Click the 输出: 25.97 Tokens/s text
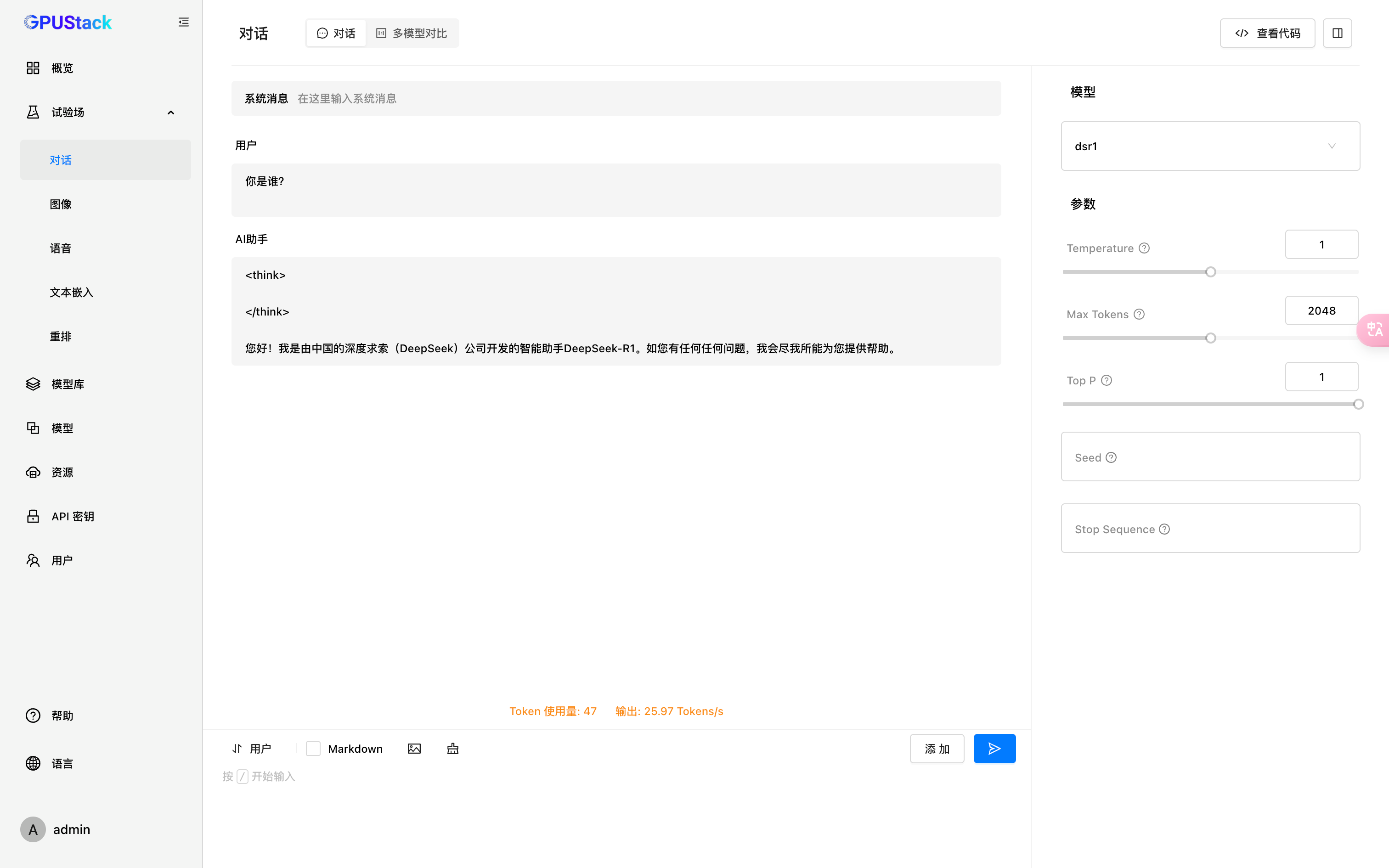Screen dimensions: 1389x868 [669, 711]
